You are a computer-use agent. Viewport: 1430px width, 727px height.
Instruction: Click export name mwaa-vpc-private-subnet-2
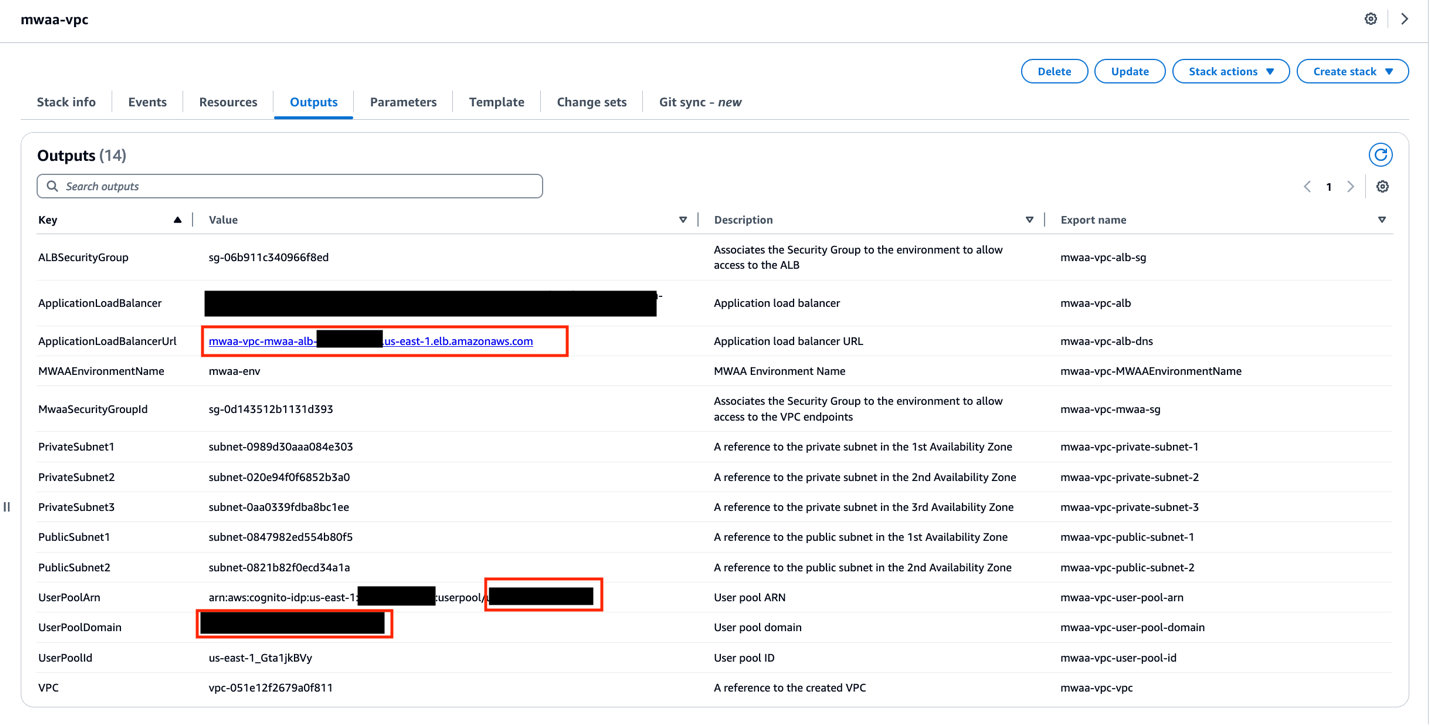(1129, 478)
